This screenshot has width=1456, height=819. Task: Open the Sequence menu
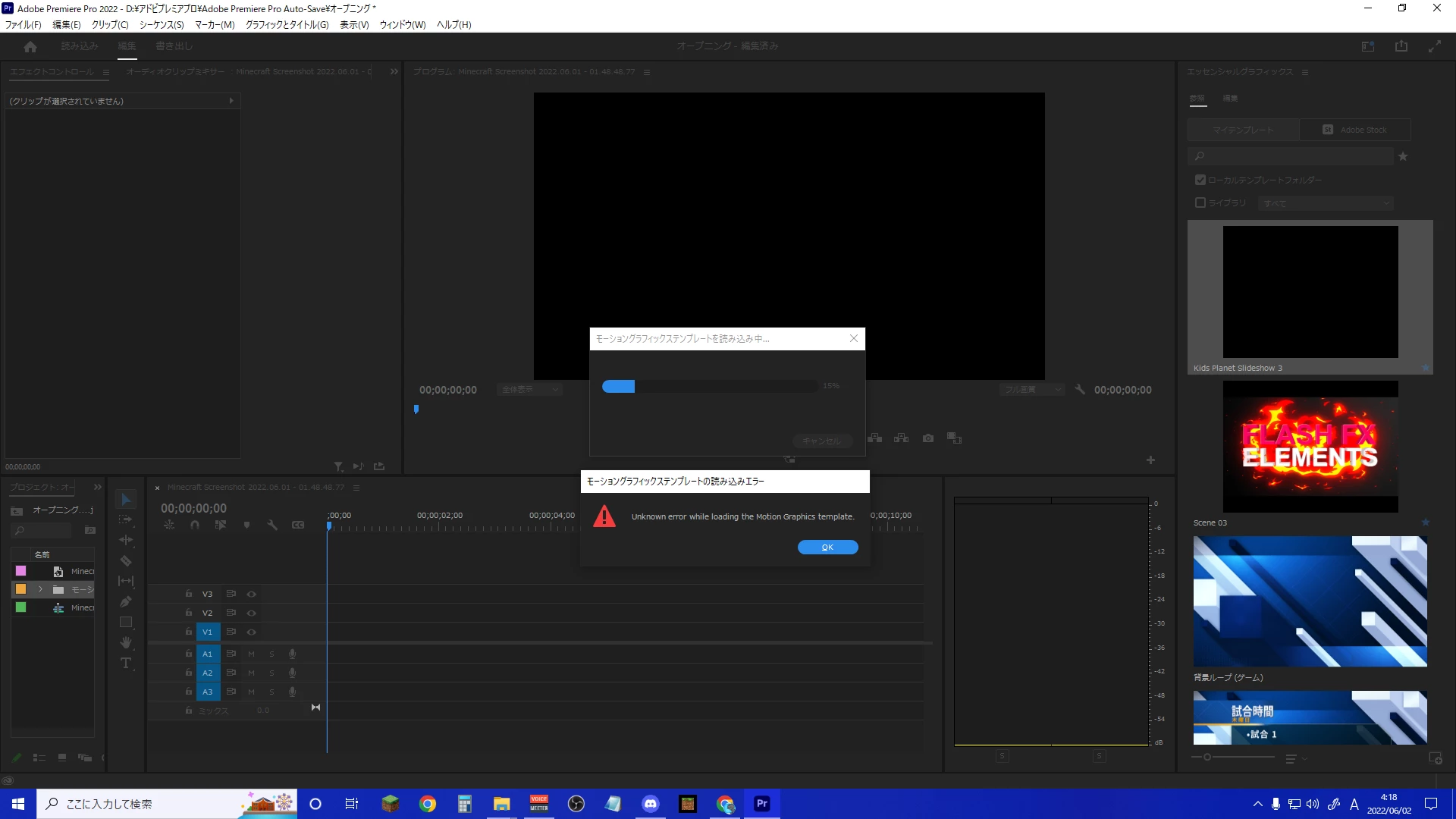coord(161,25)
